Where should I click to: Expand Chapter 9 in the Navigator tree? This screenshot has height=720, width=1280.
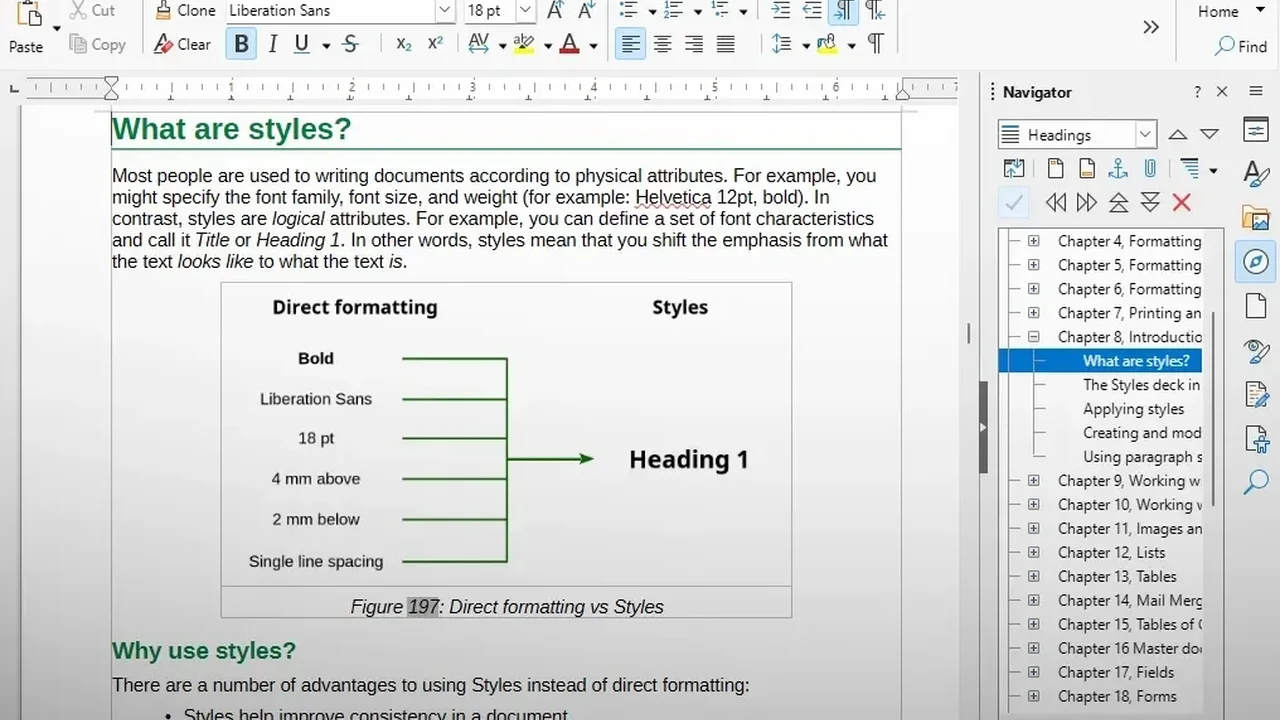point(1034,481)
